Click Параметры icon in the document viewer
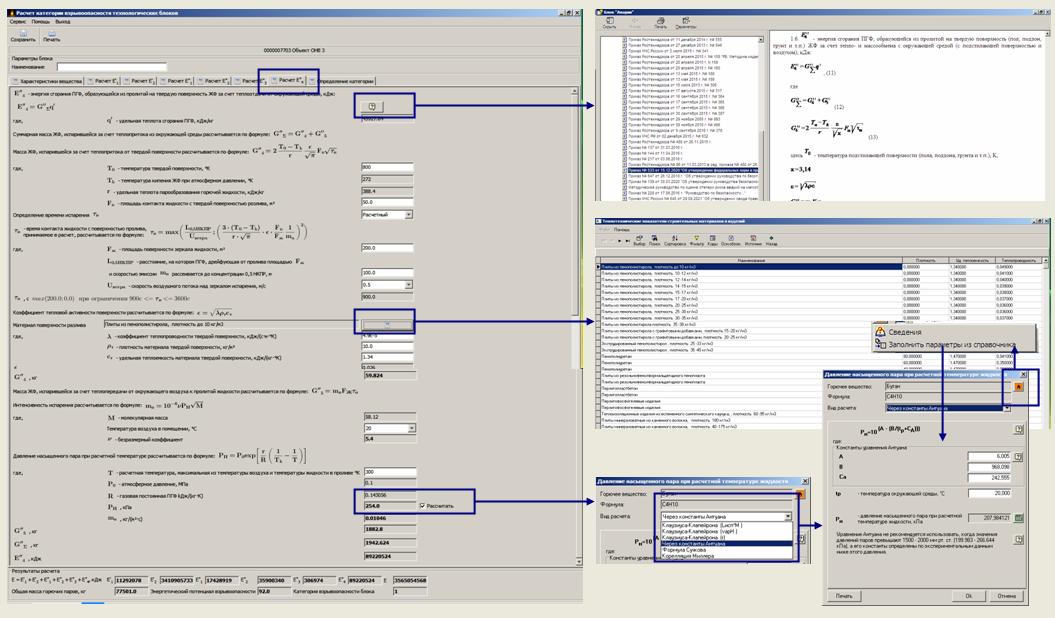This screenshot has width=1055, height=618. click(x=685, y=22)
